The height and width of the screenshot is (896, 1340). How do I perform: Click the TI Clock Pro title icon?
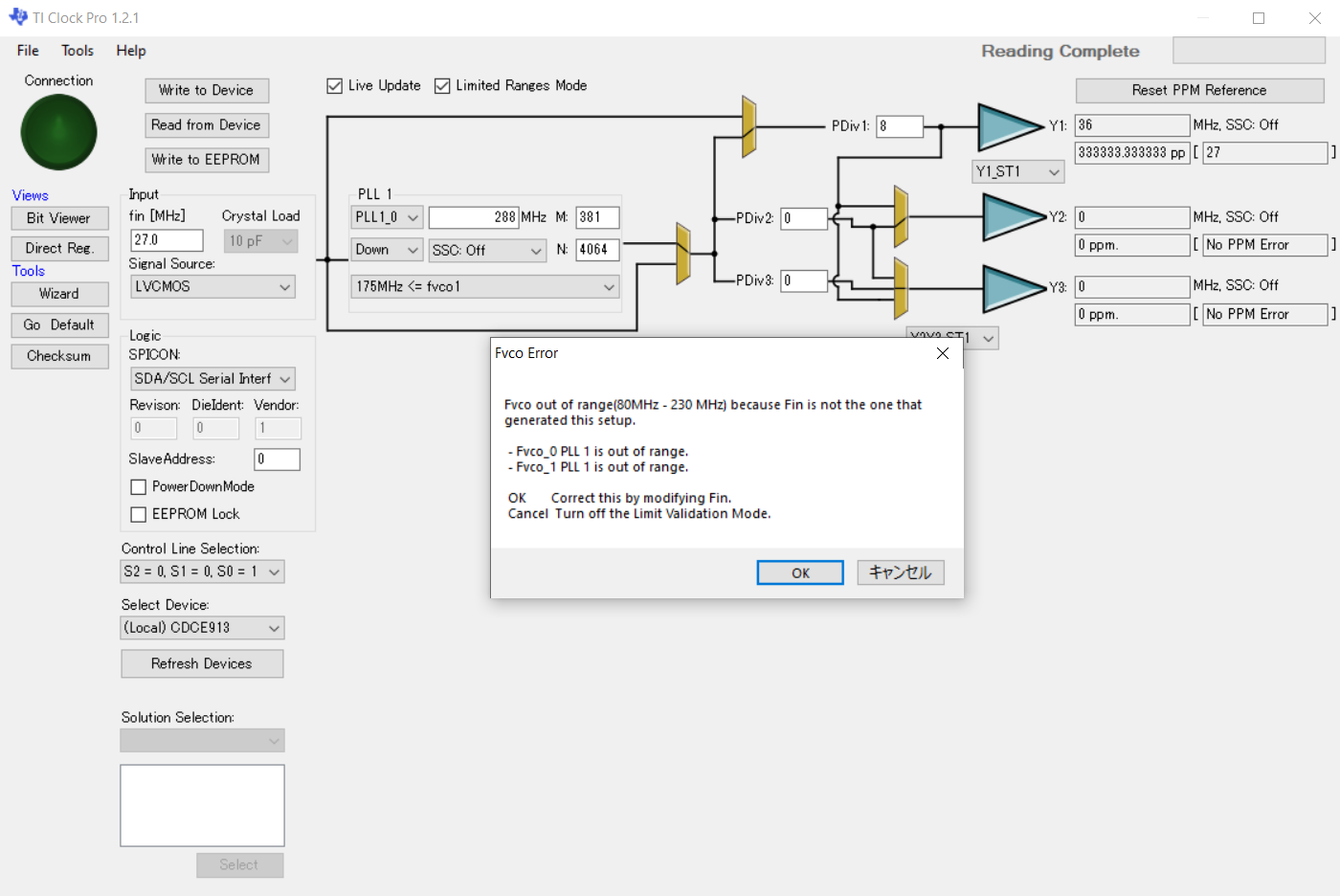click(18, 17)
